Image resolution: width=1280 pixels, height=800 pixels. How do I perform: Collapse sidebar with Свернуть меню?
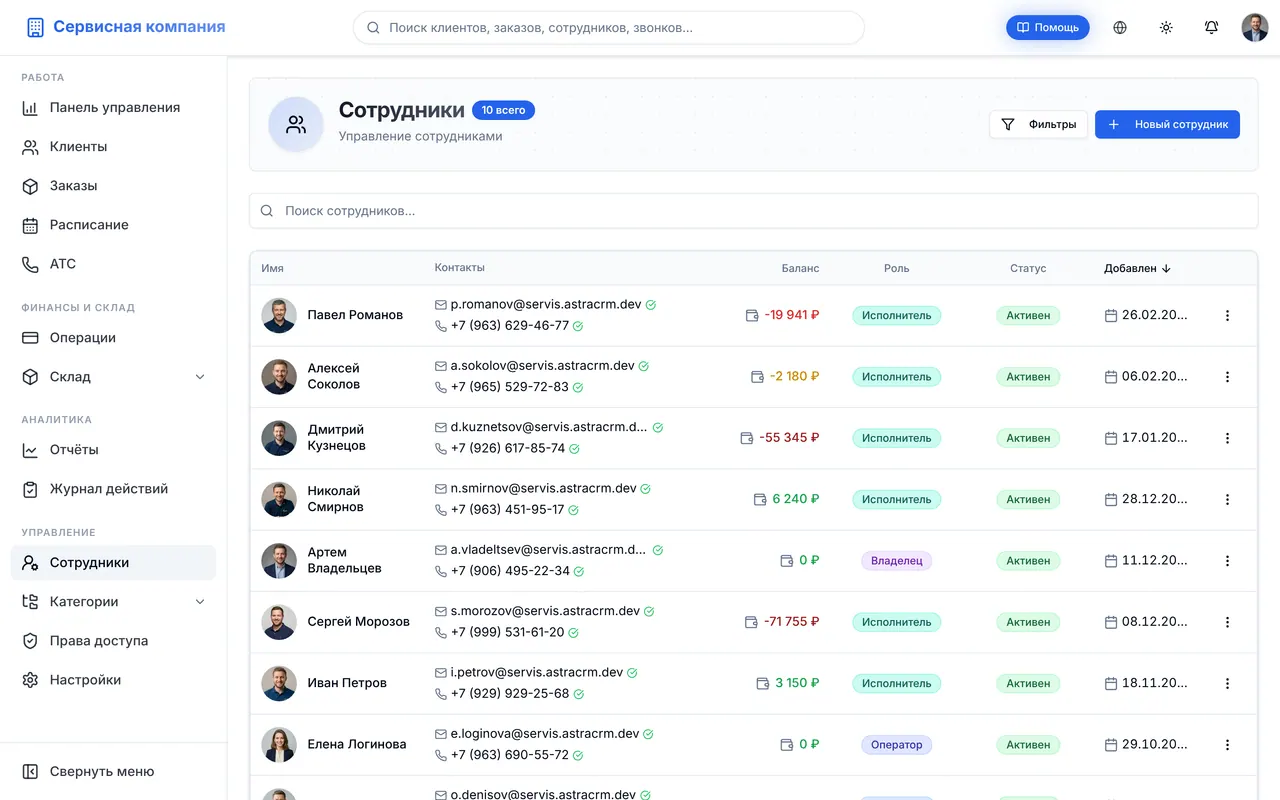click(x=113, y=772)
